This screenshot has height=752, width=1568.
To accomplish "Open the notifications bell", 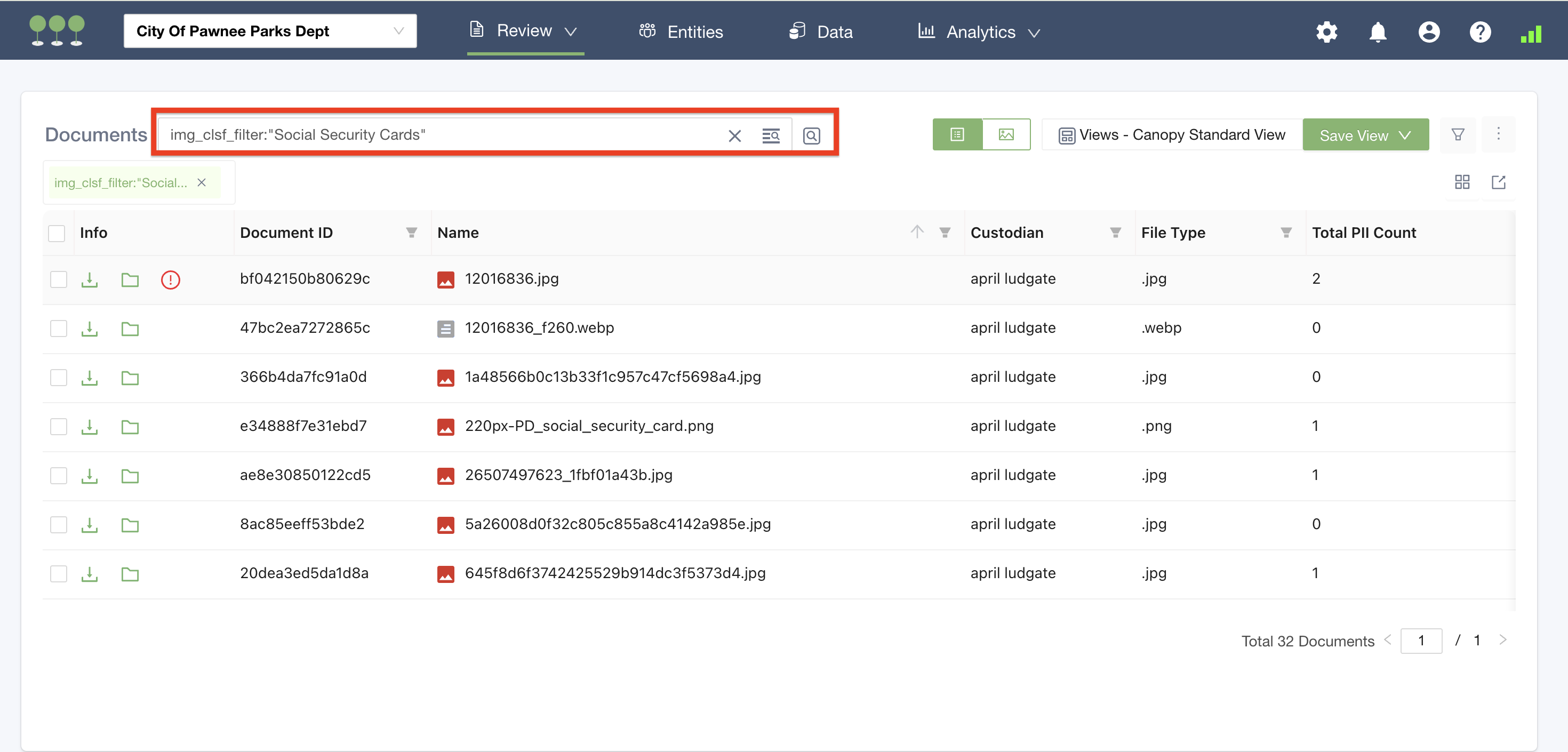I will coord(1378,31).
